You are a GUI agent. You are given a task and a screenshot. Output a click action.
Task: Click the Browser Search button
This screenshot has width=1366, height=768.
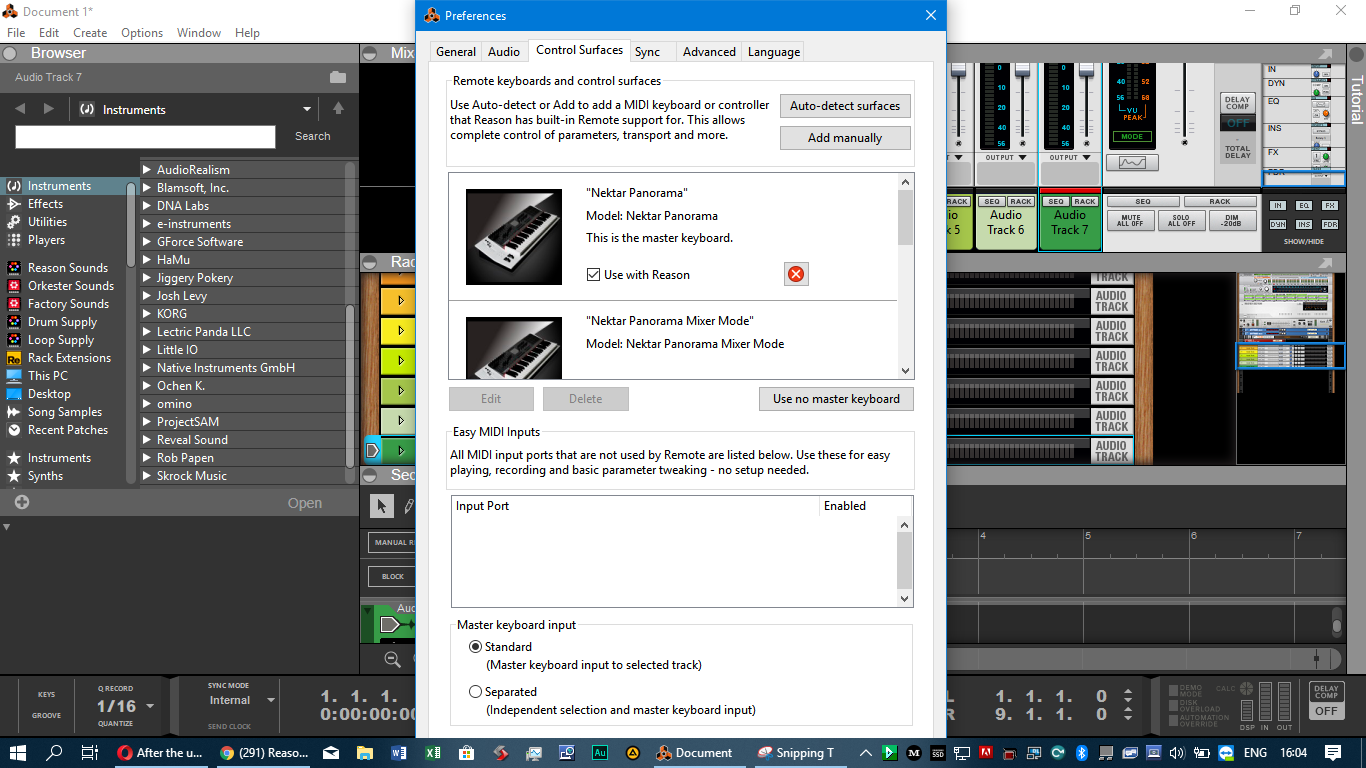(312, 136)
